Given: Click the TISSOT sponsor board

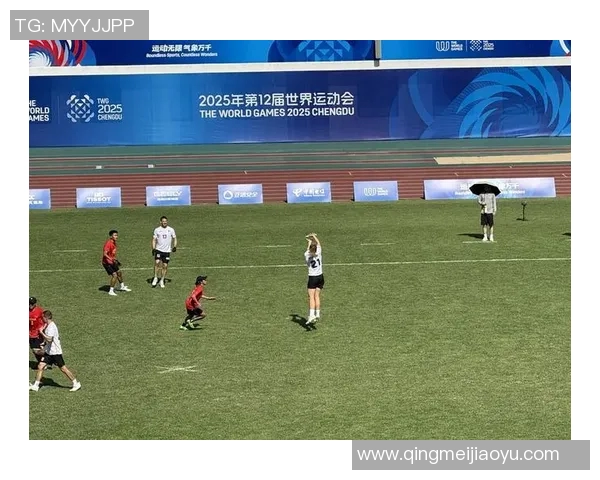Looking at the screenshot, I should click(99, 198).
